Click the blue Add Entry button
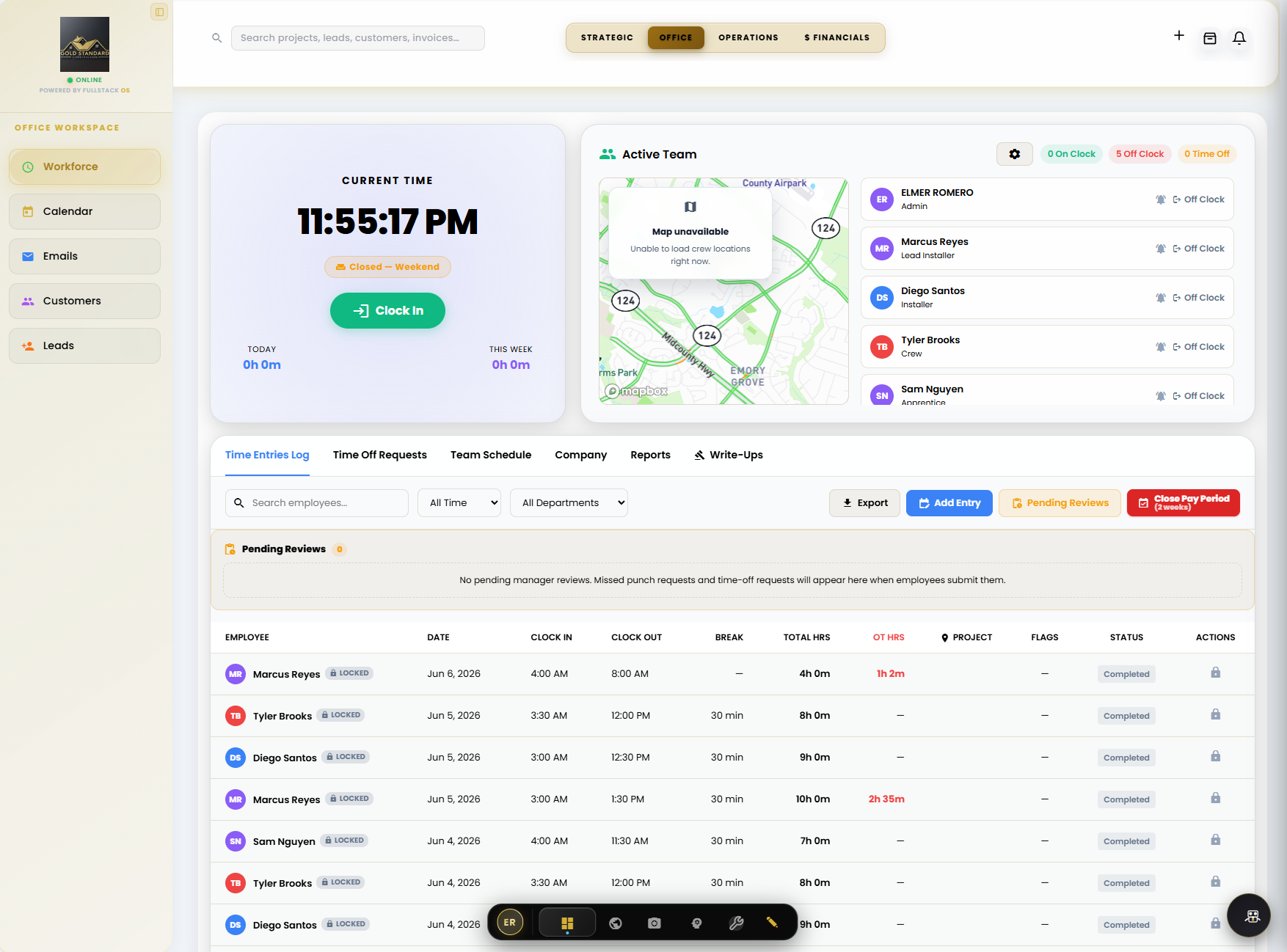 pos(949,503)
